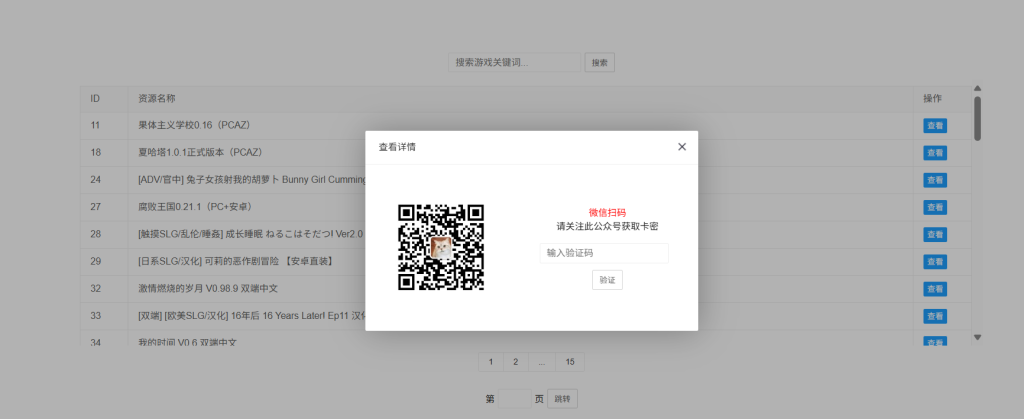Click the table scrollbar down arrow

coord(978,337)
